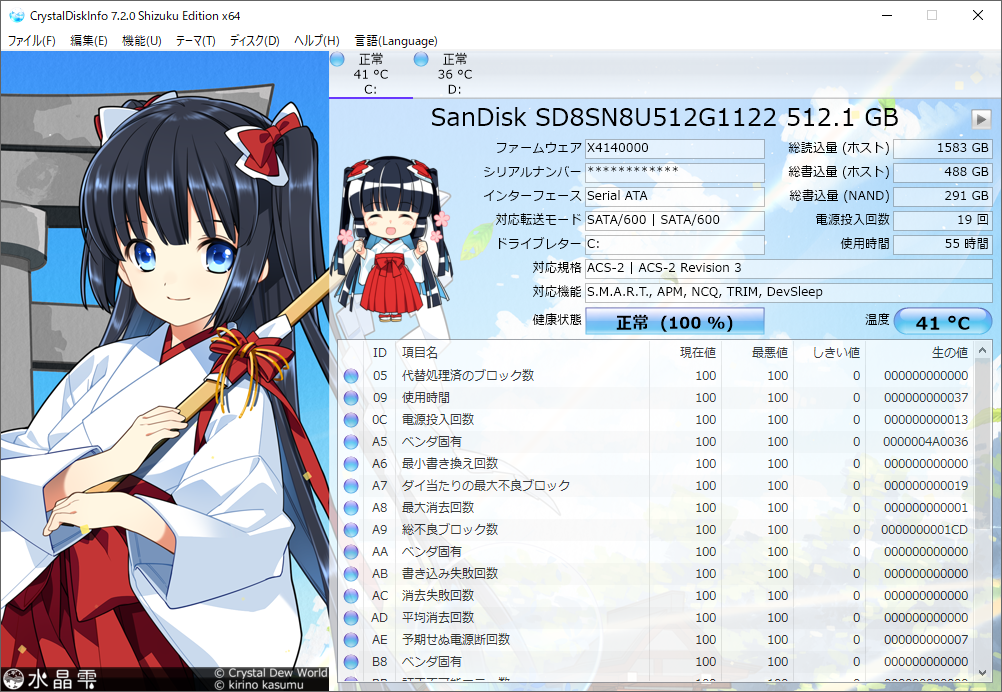Click the 最悪値 column header
Image resolution: width=1002 pixels, height=692 pixels.
pos(757,353)
